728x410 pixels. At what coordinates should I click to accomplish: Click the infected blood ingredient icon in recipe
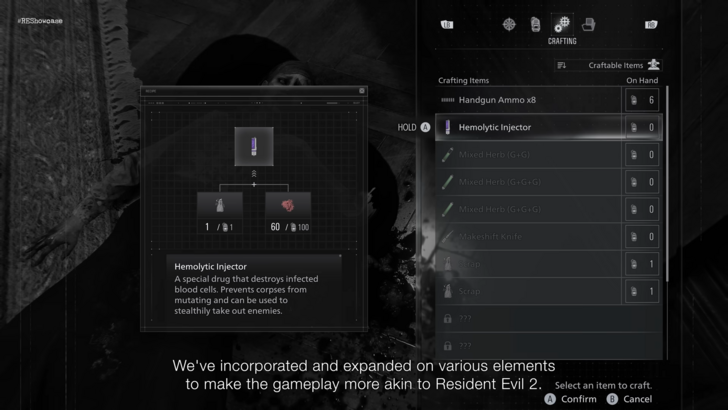tap(288, 205)
